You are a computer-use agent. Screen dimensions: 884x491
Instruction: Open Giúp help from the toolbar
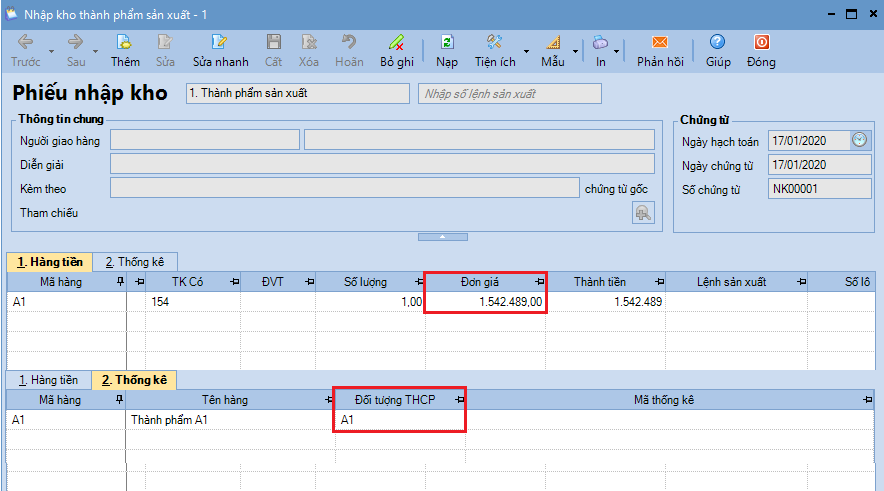(717, 43)
